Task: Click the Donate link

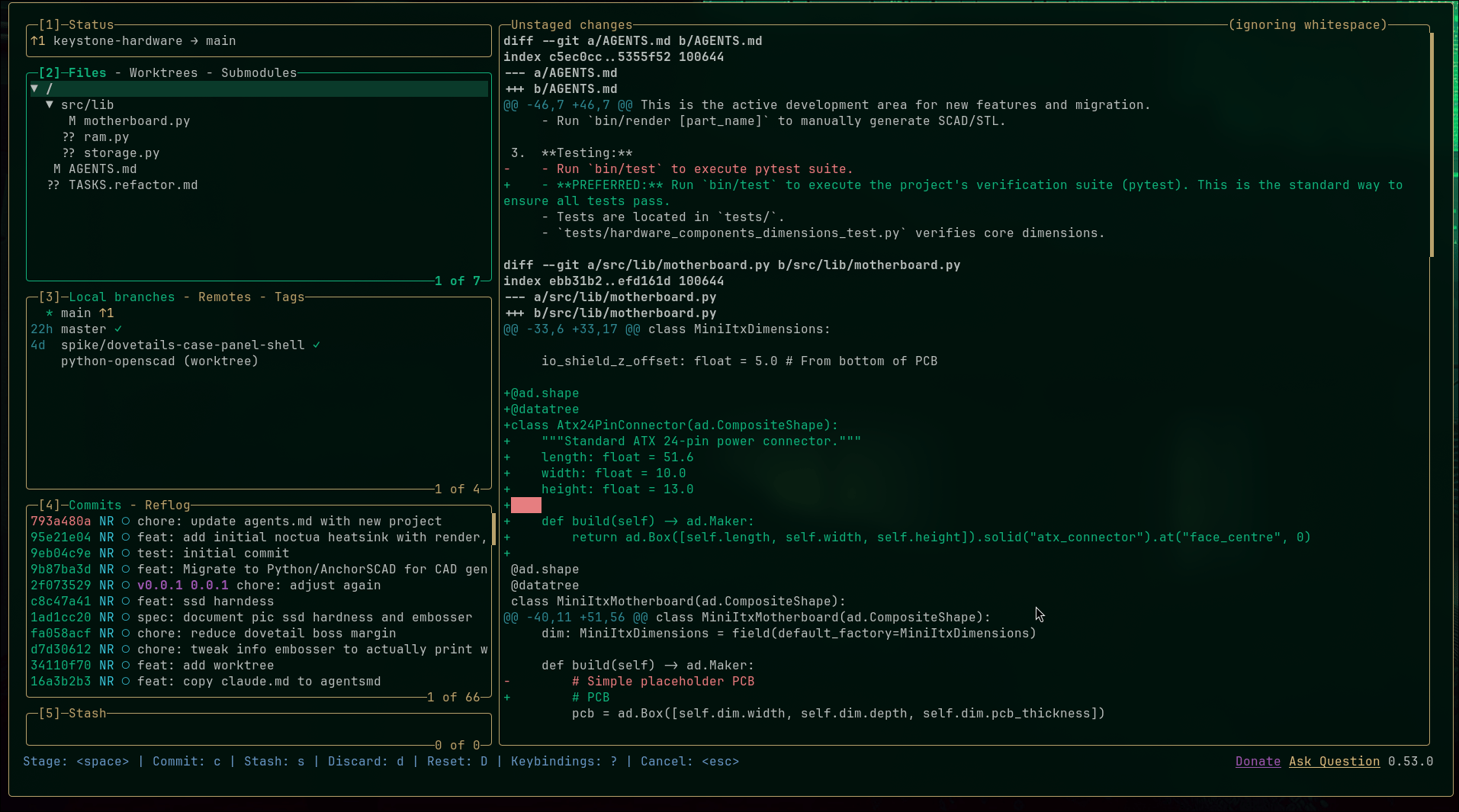Action: coord(1258,761)
